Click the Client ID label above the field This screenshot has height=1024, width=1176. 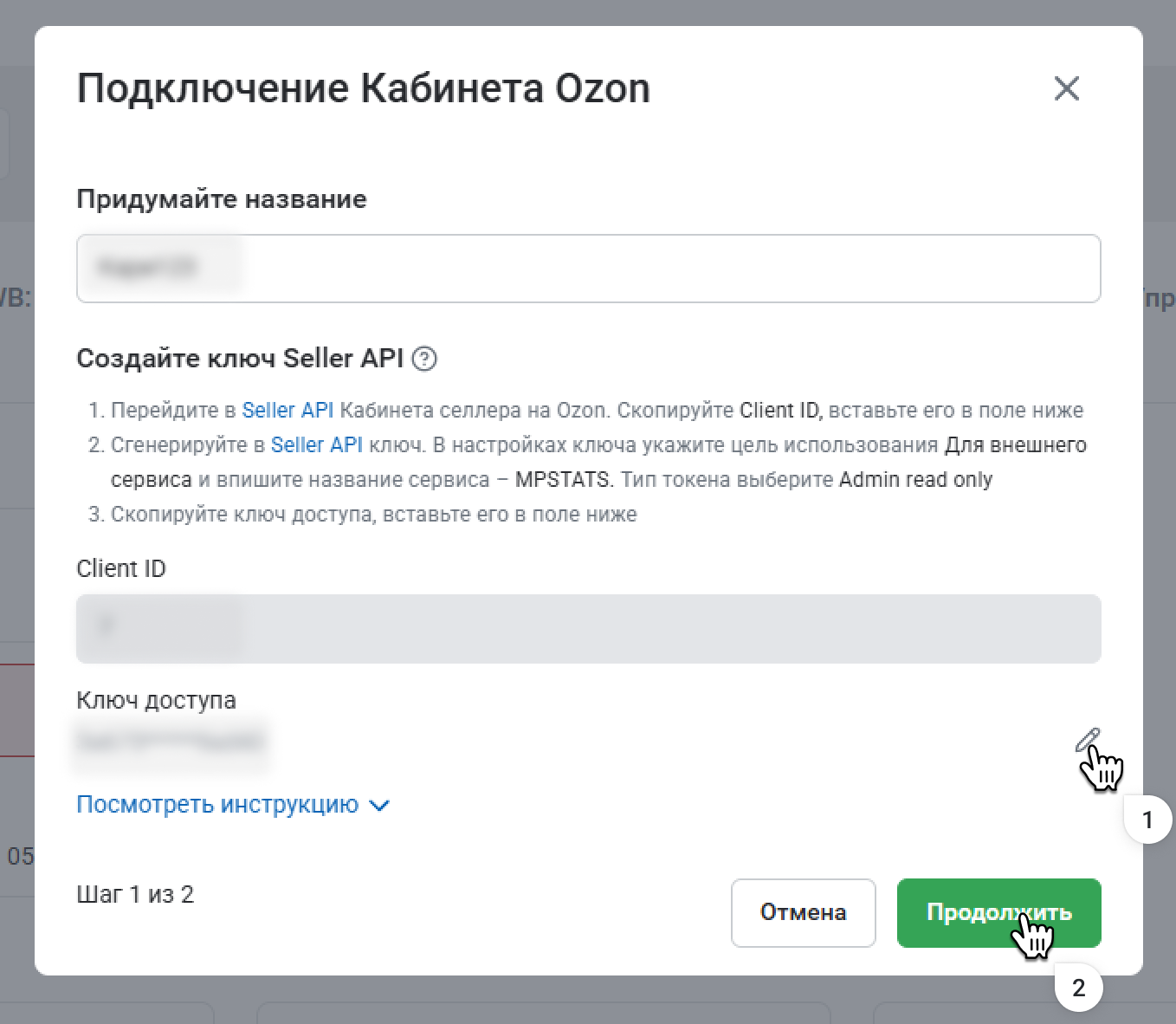click(x=121, y=568)
